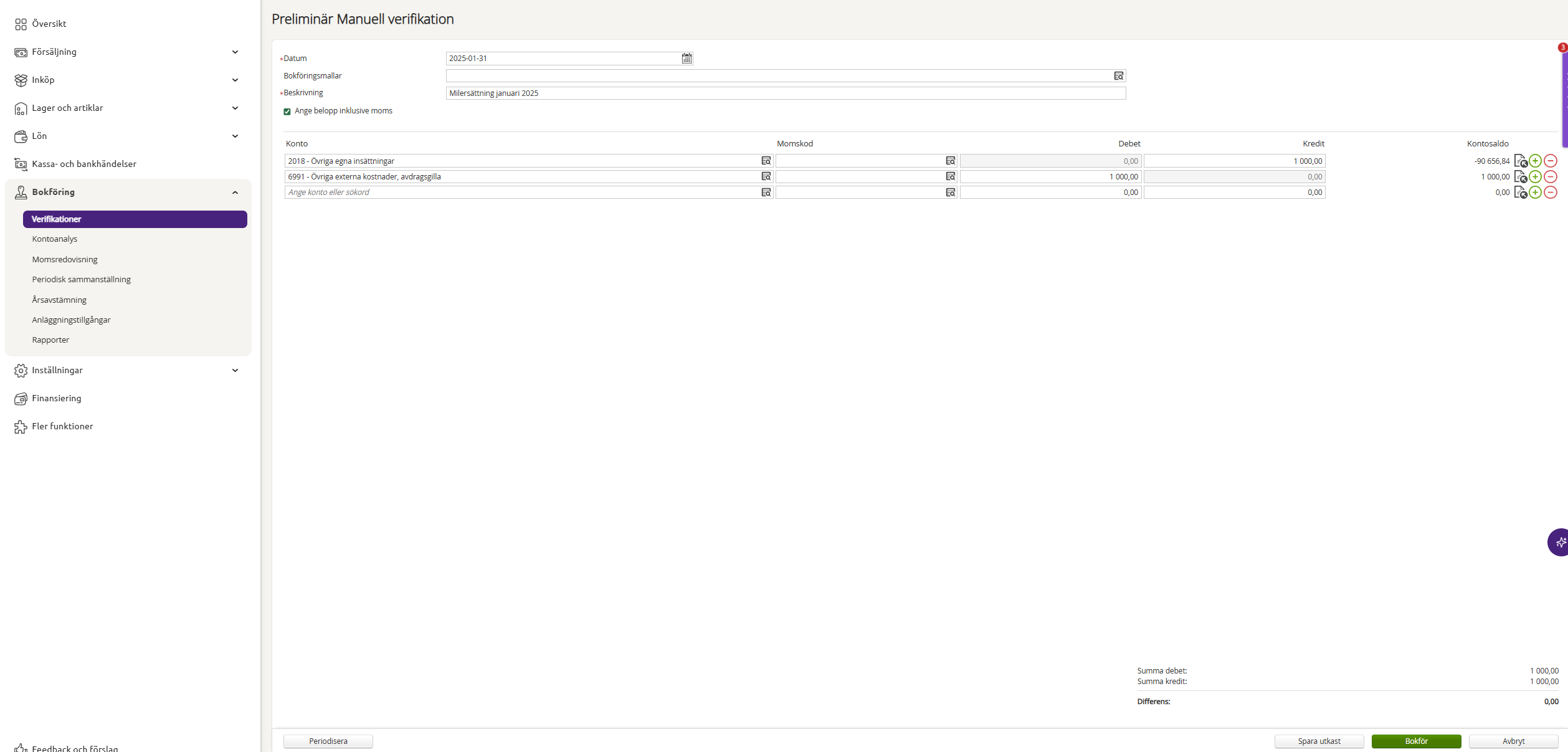This screenshot has height=752, width=1568.
Task: Expand the Försäljning menu section
Action: [x=235, y=52]
